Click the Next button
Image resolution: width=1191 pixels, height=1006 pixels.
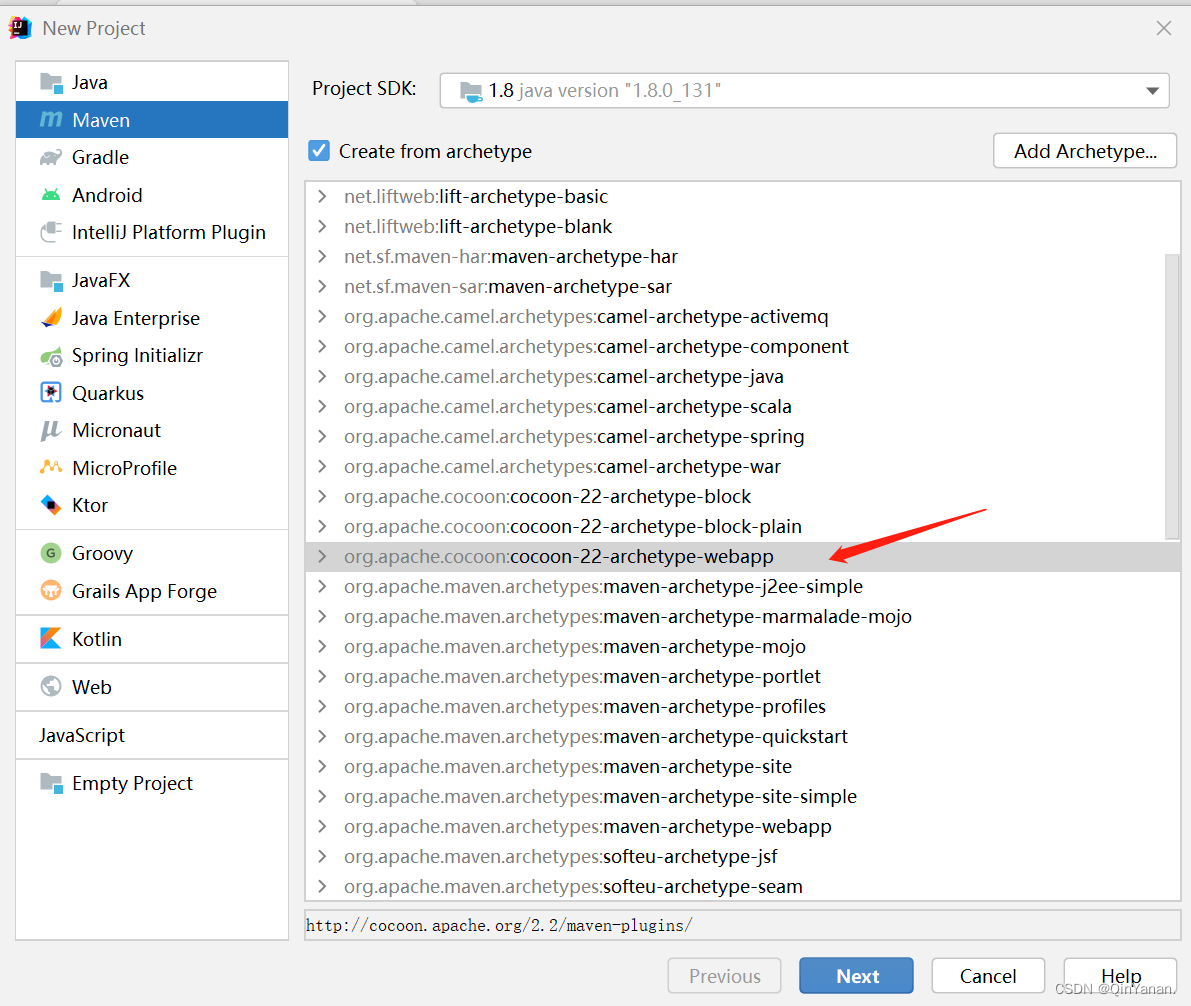coord(856,976)
